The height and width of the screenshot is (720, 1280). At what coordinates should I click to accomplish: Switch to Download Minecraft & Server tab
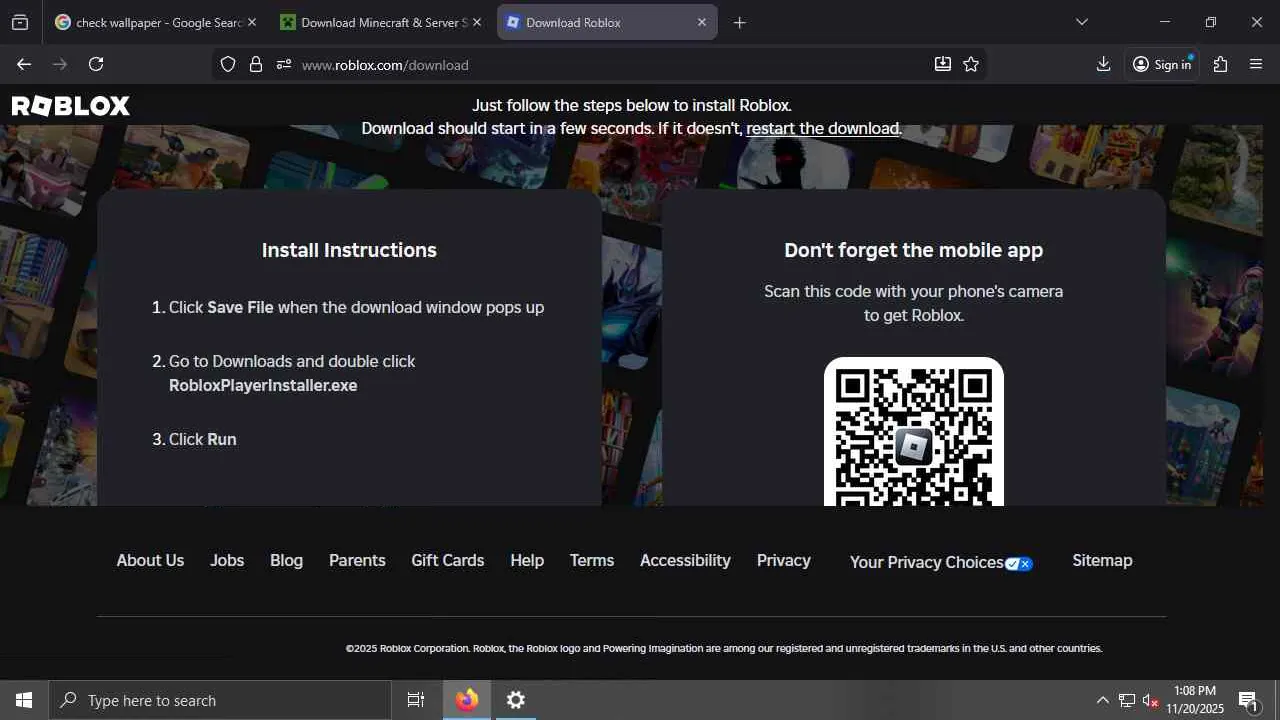tap(381, 22)
